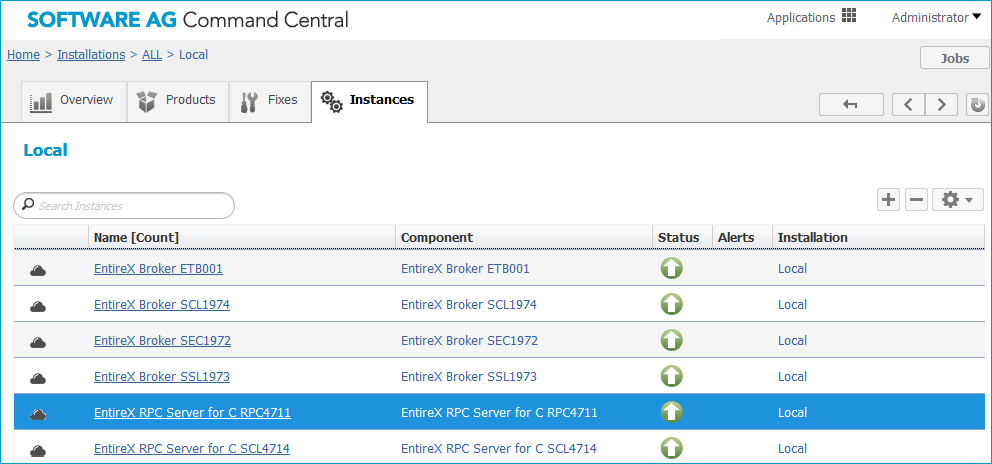The image size is (992, 464).
Task: Click the refresh icon button
Action: 977,104
